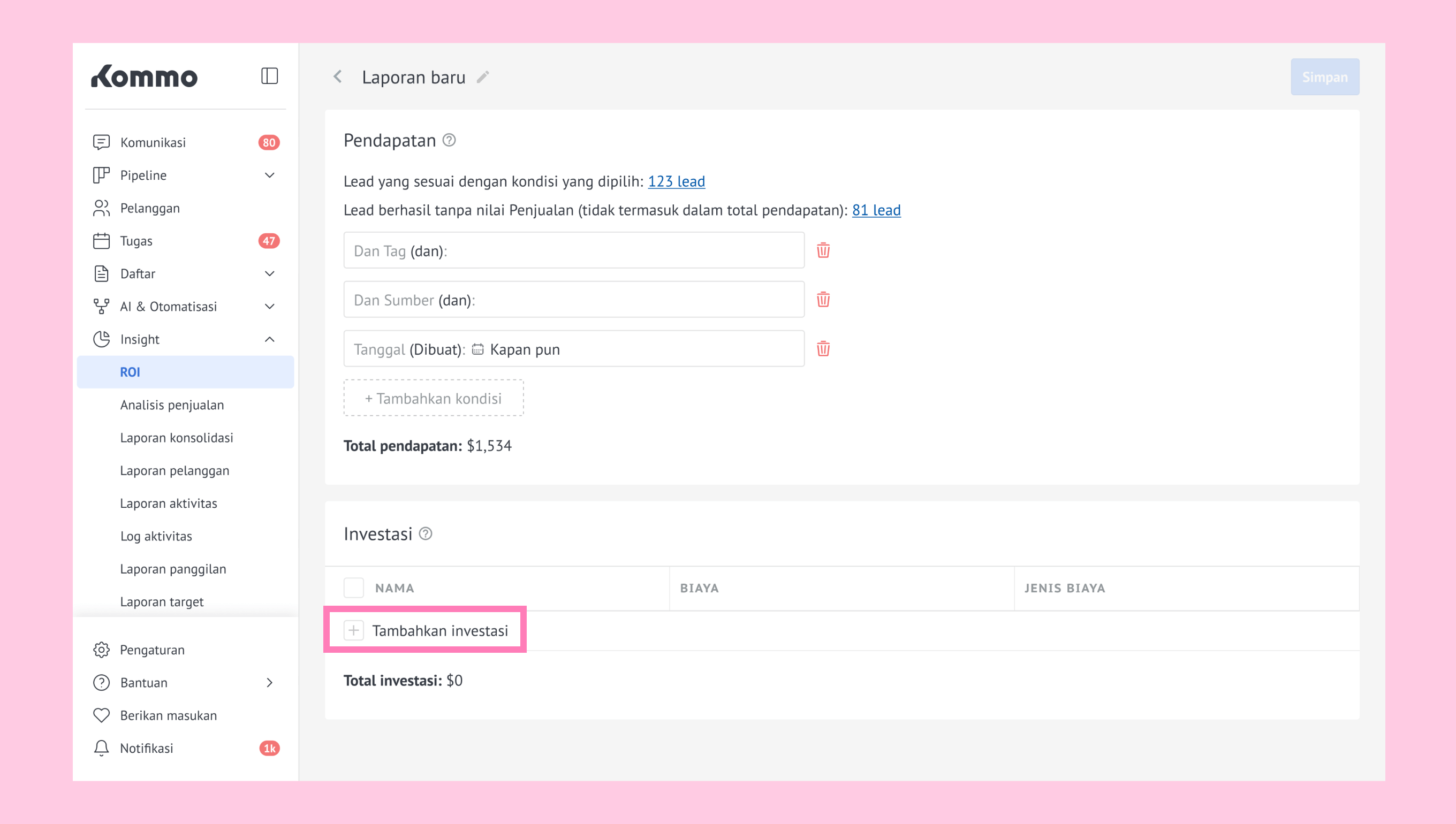Expand the Pipeline menu chevron

pos(269,176)
